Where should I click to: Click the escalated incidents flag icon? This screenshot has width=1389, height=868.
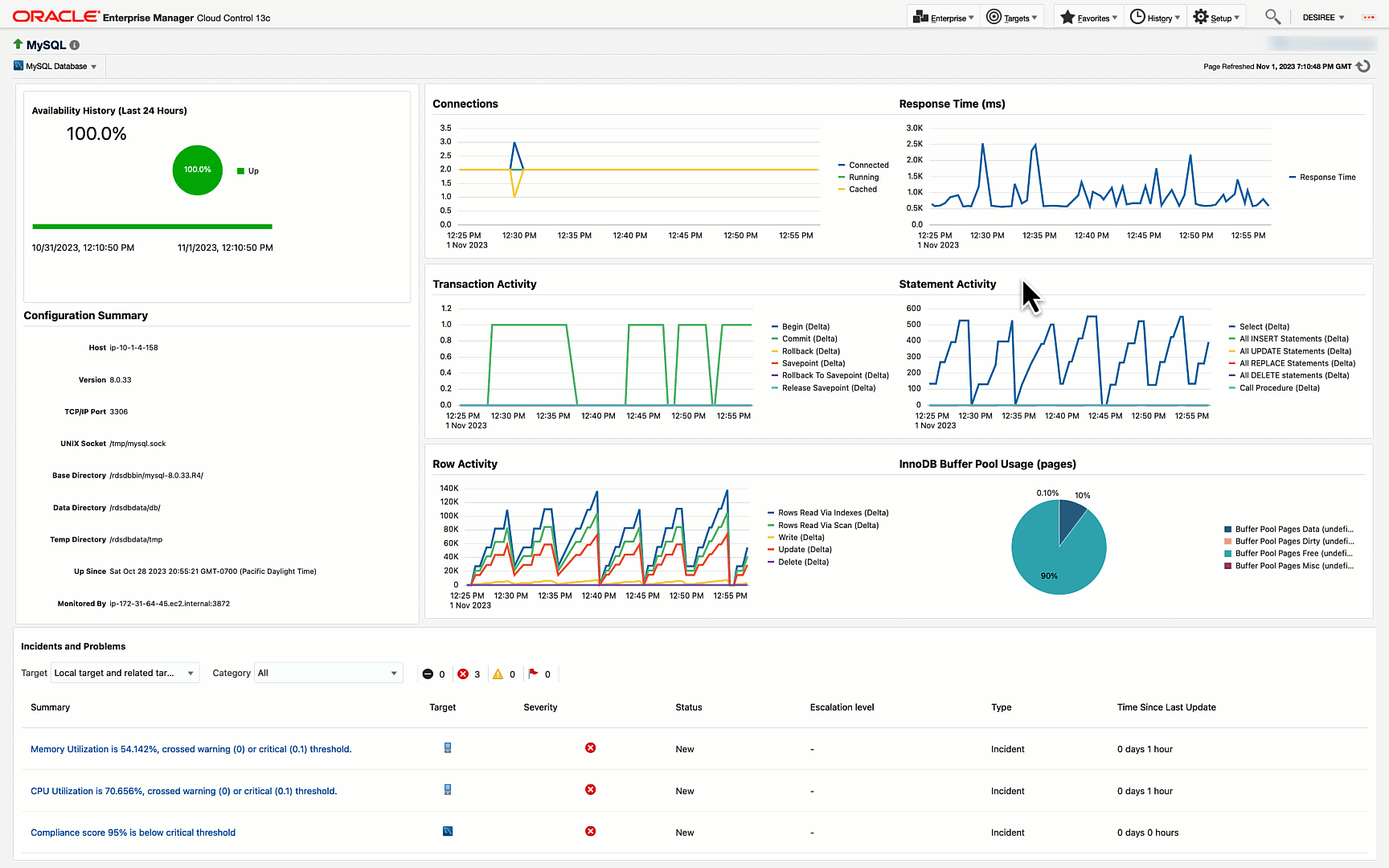coord(534,674)
